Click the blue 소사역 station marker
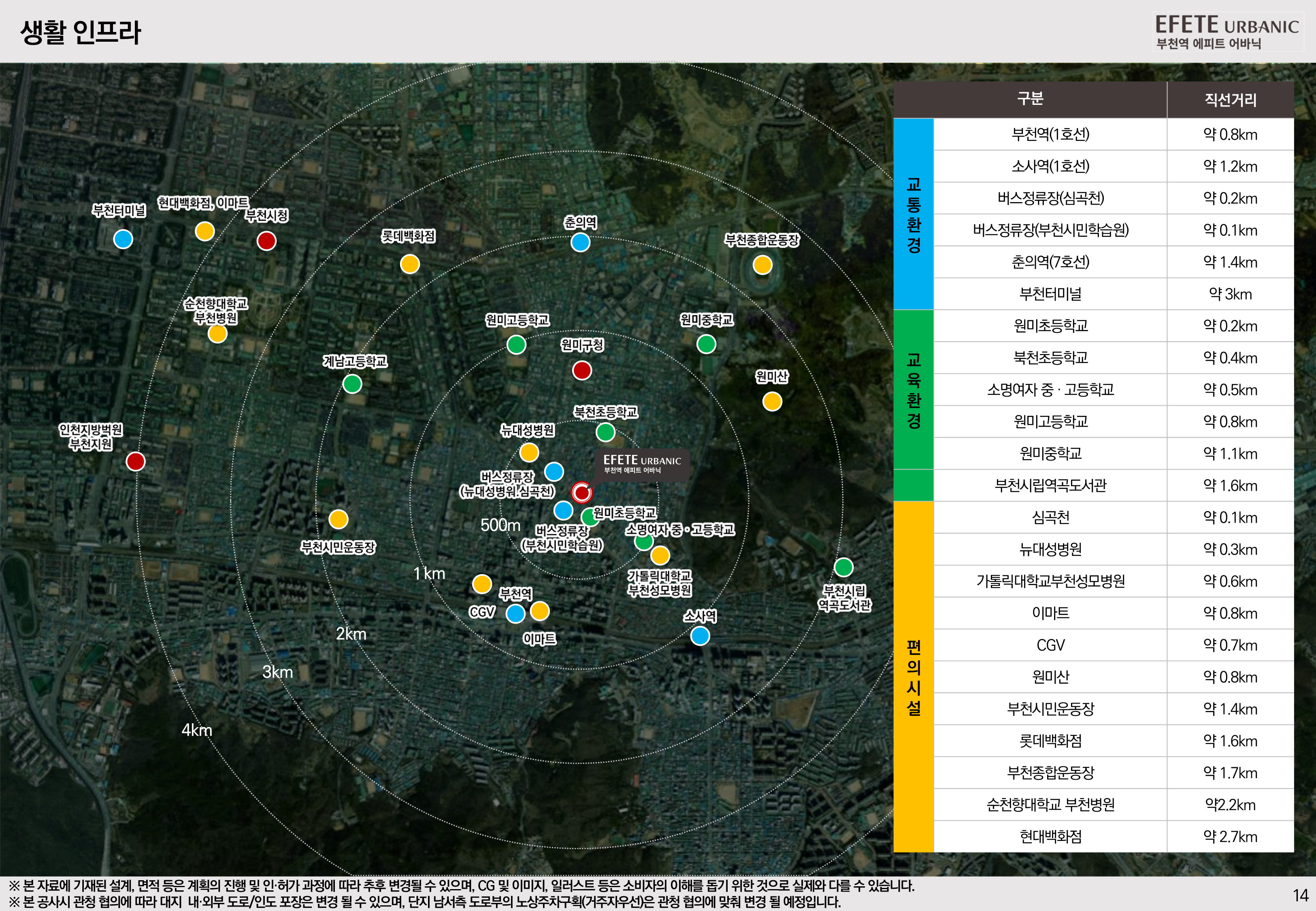Image resolution: width=1316 pixels, height=911 pixels. (700, 635)
